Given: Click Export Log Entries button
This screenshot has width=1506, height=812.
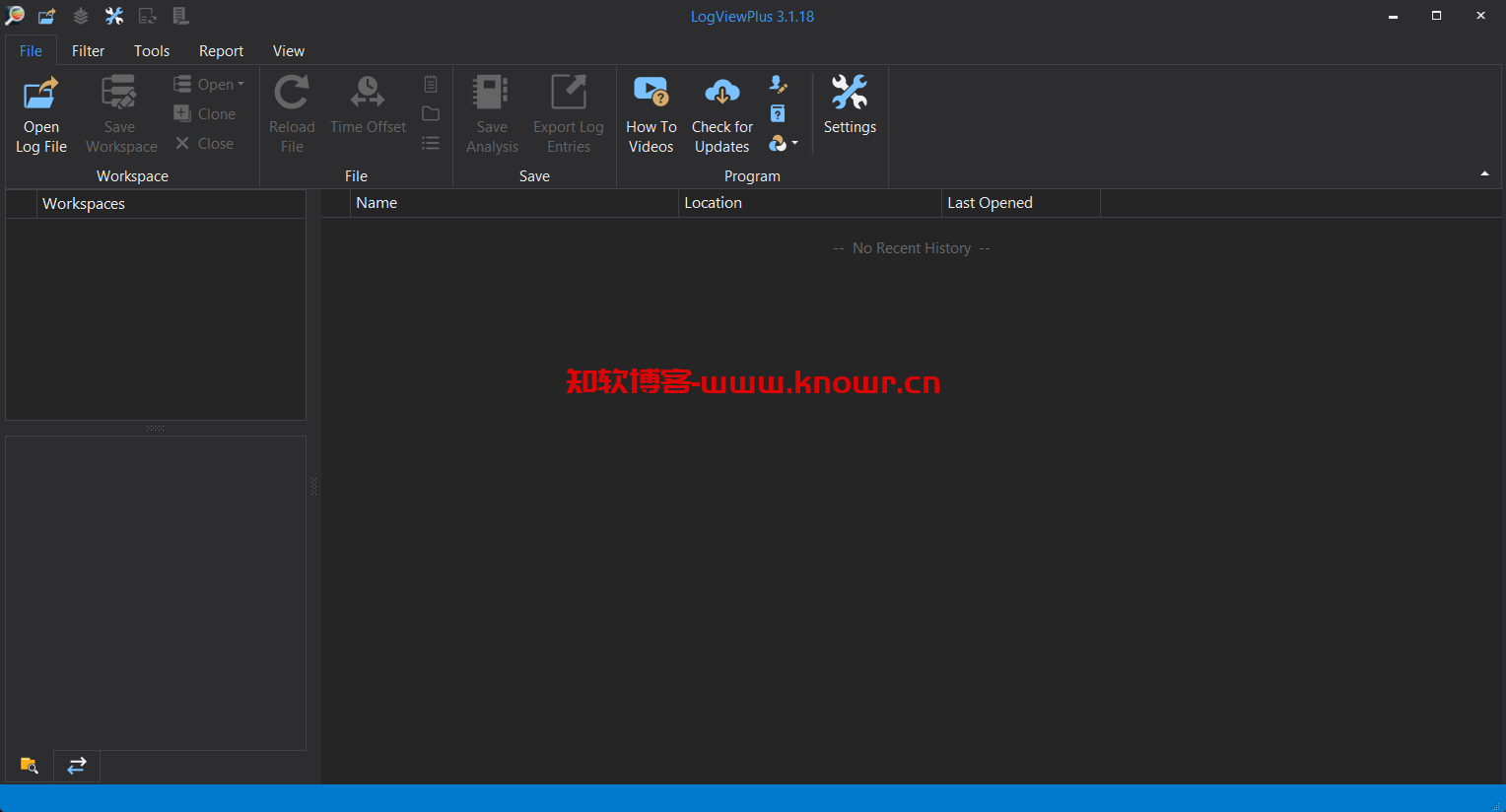Looking at the screenshot, I should [x=569, y=114].
